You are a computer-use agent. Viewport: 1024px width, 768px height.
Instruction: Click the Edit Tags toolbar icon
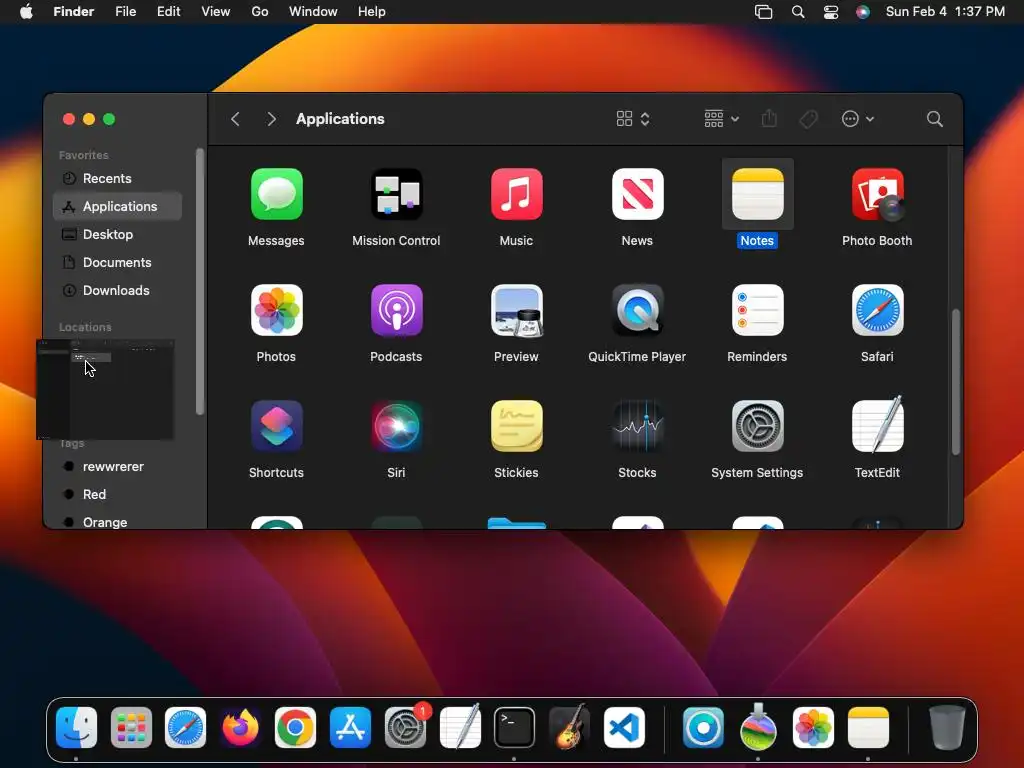808,119
